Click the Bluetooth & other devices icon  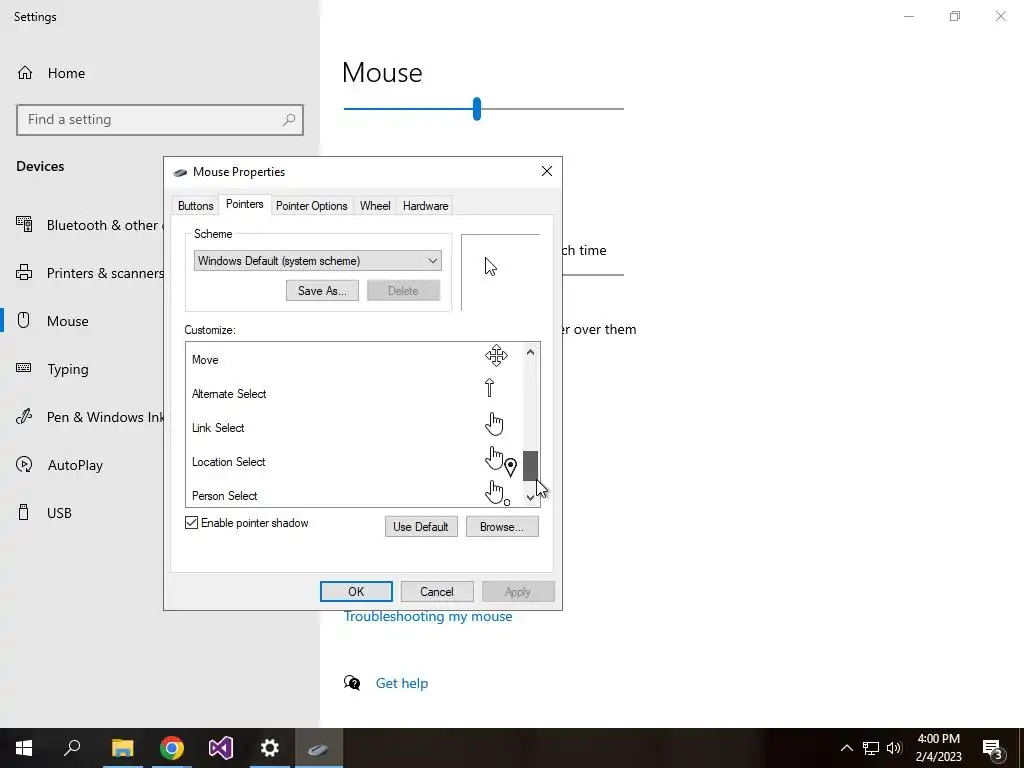pyautogui.click(x=24, y=225)
